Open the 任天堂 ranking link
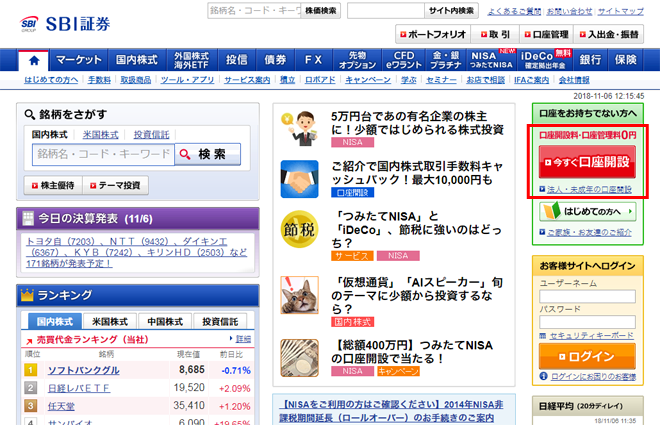Screen dimensions: 660x425 point(61,406)
